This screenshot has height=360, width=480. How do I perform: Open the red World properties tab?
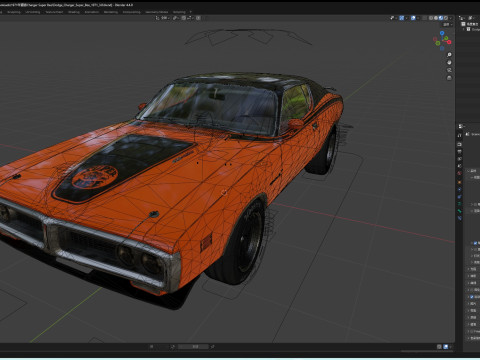pyautogui.click(x=459, y=173)
